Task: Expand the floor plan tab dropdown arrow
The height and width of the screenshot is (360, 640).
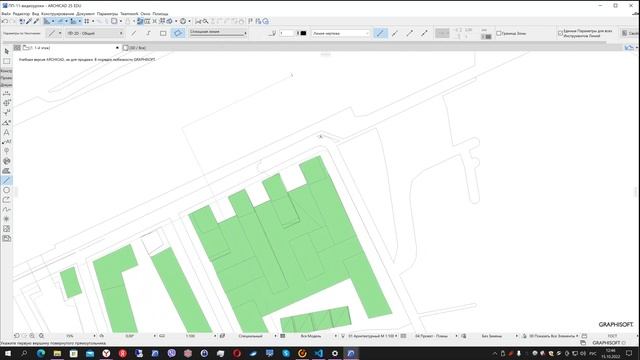Action: click(x=118, y=48)
